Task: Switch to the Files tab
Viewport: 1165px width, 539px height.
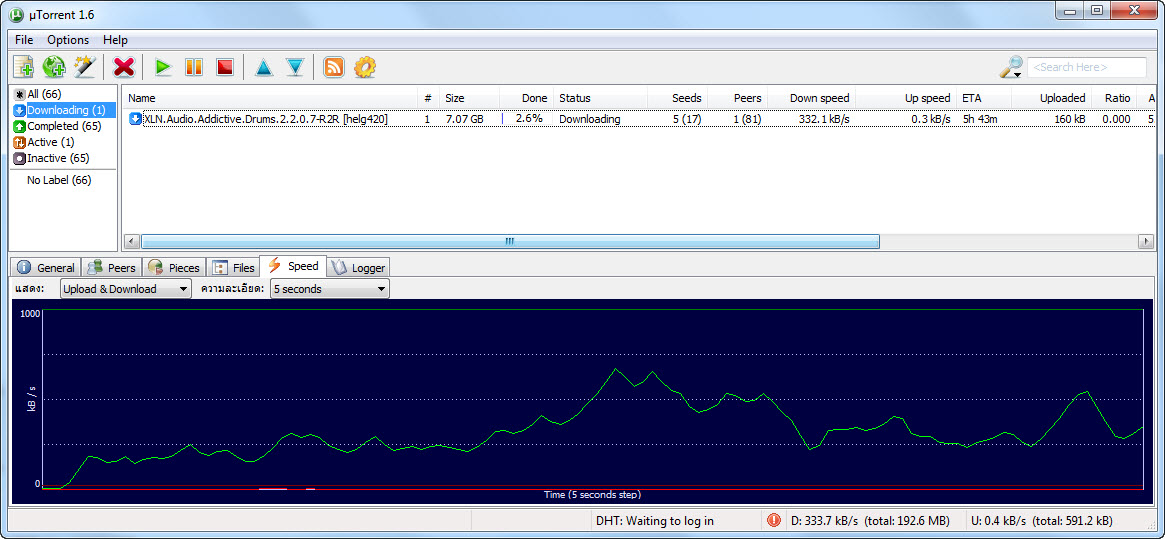Action: 233,268
